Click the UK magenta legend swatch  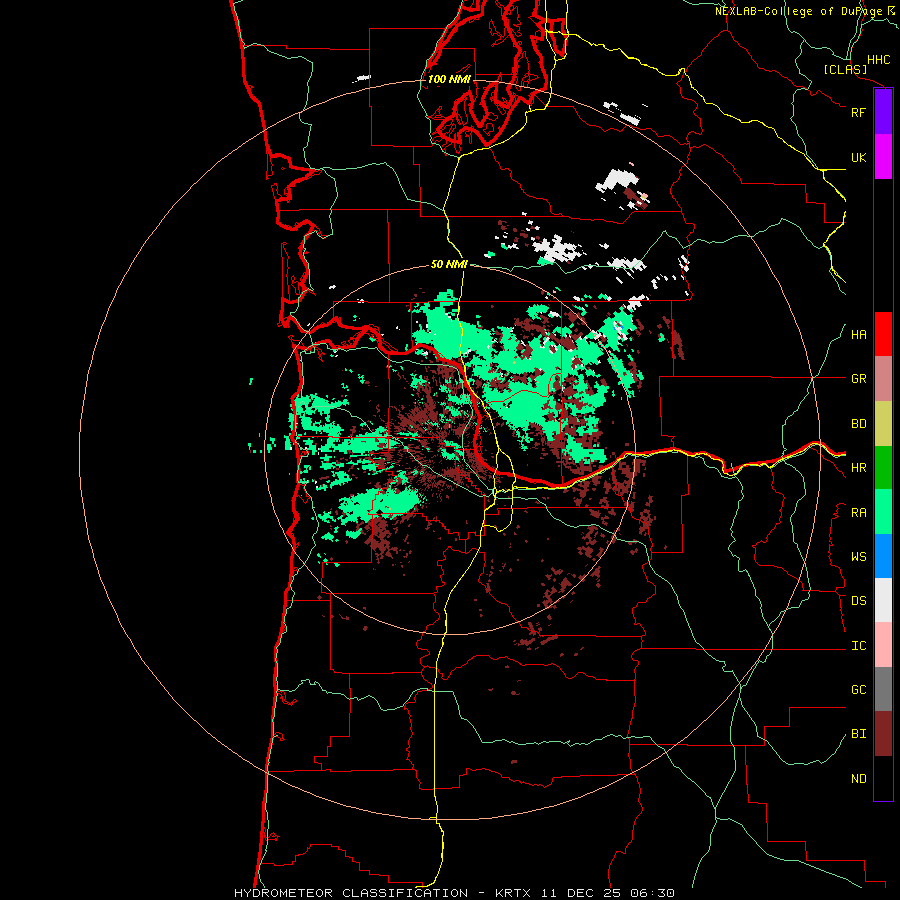pos(883,157)
